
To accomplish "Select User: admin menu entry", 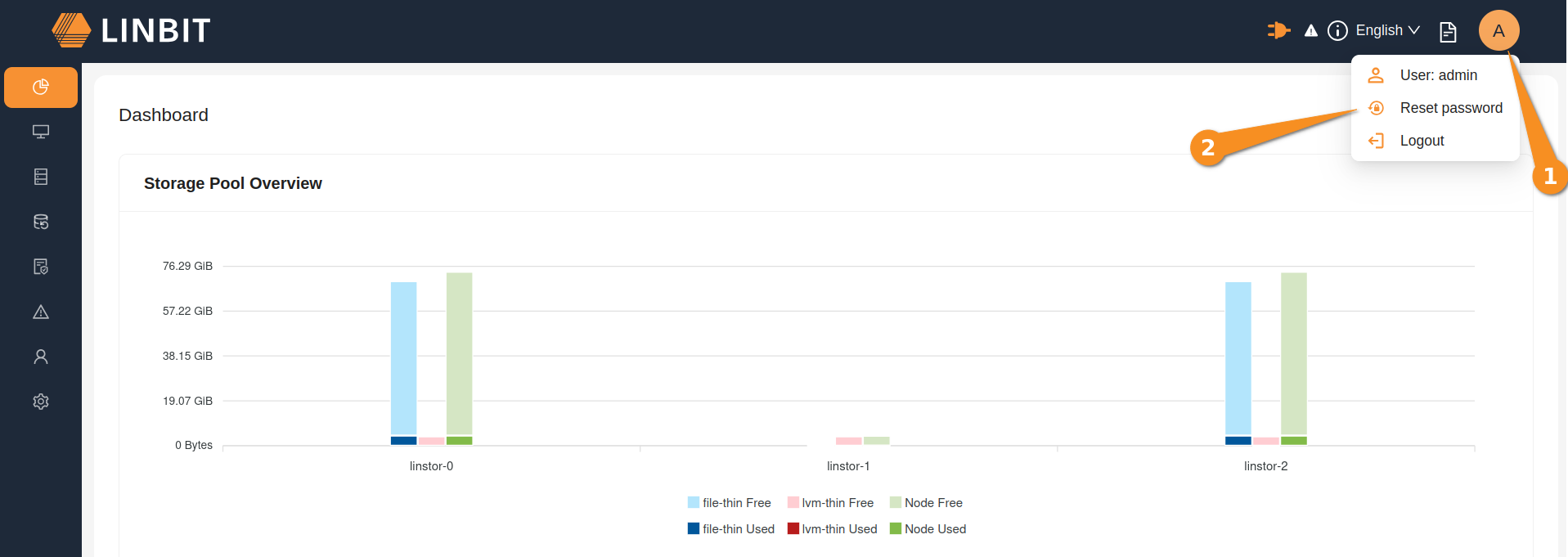I will [x=1435, y=75].
